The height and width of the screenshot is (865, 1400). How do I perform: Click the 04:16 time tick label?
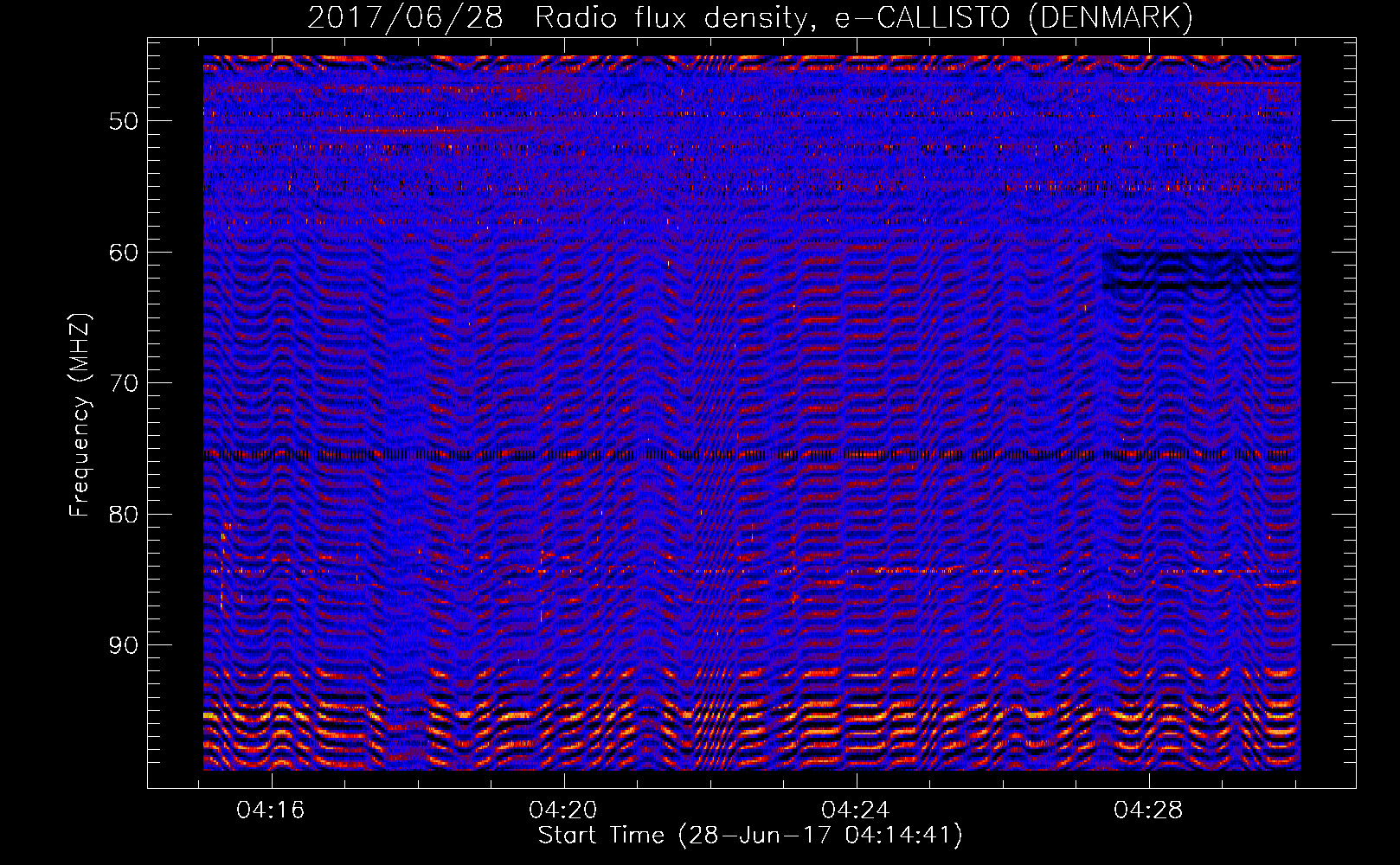click(x=271, y=811)
